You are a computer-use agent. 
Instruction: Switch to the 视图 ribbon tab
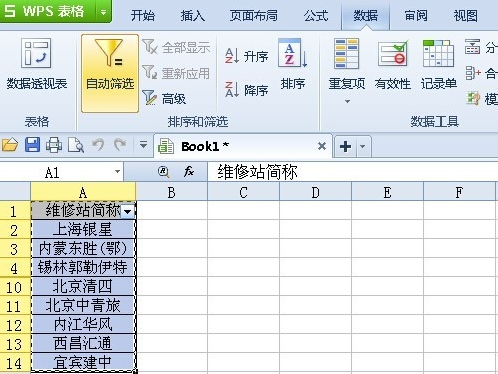[465, 15]
